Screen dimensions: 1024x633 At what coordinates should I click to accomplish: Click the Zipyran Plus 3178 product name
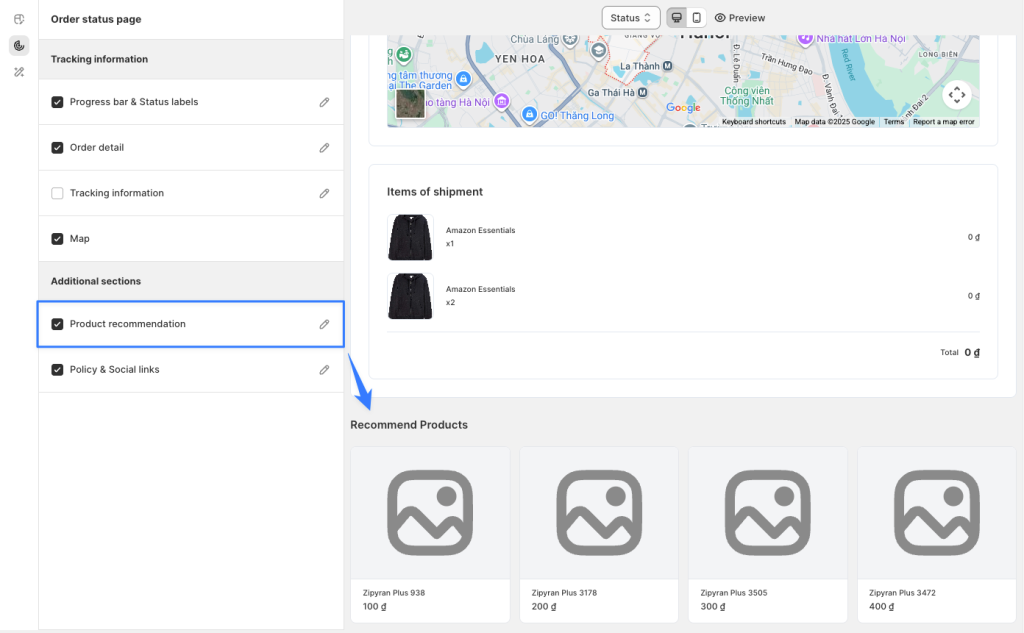(x=564, y=593)
